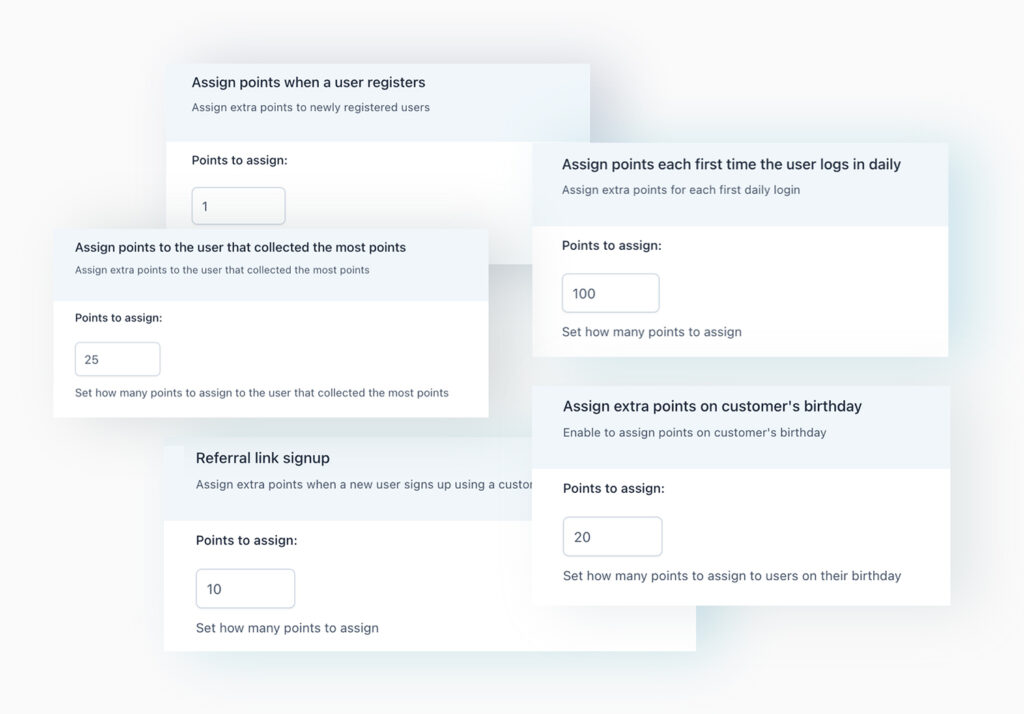This screenshot has height=714, width=1024.
Task: Click "Points to assign:" label in referral panel
Action: click(x=246, y=540)
